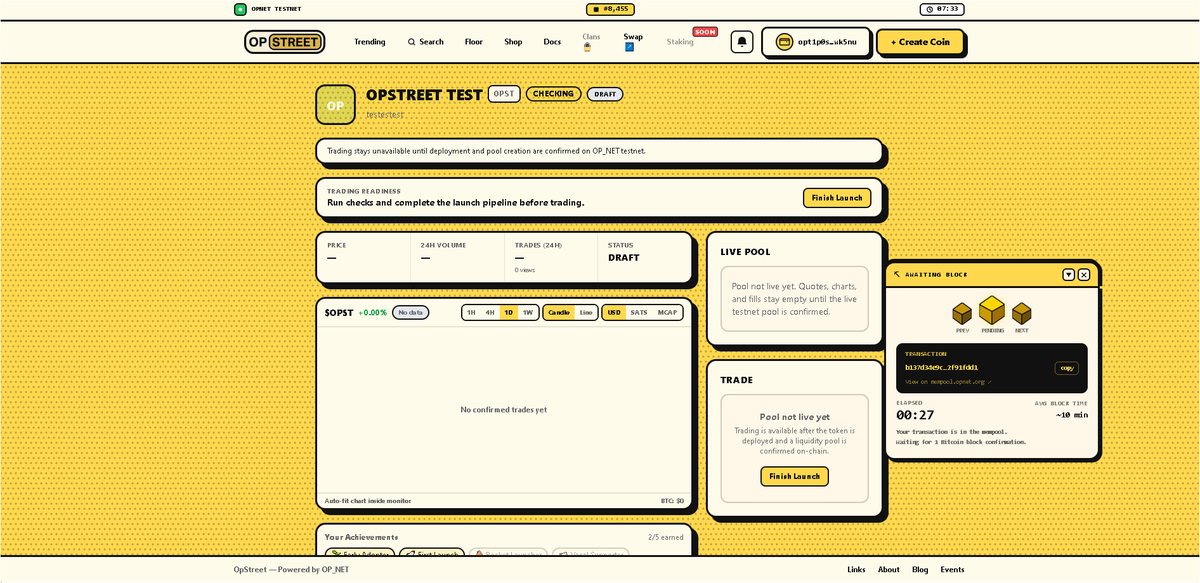Click the Swap external link icon
The height and width of the screenshot is (583, 1200).
pyautogui.click(x=629, y=47)
